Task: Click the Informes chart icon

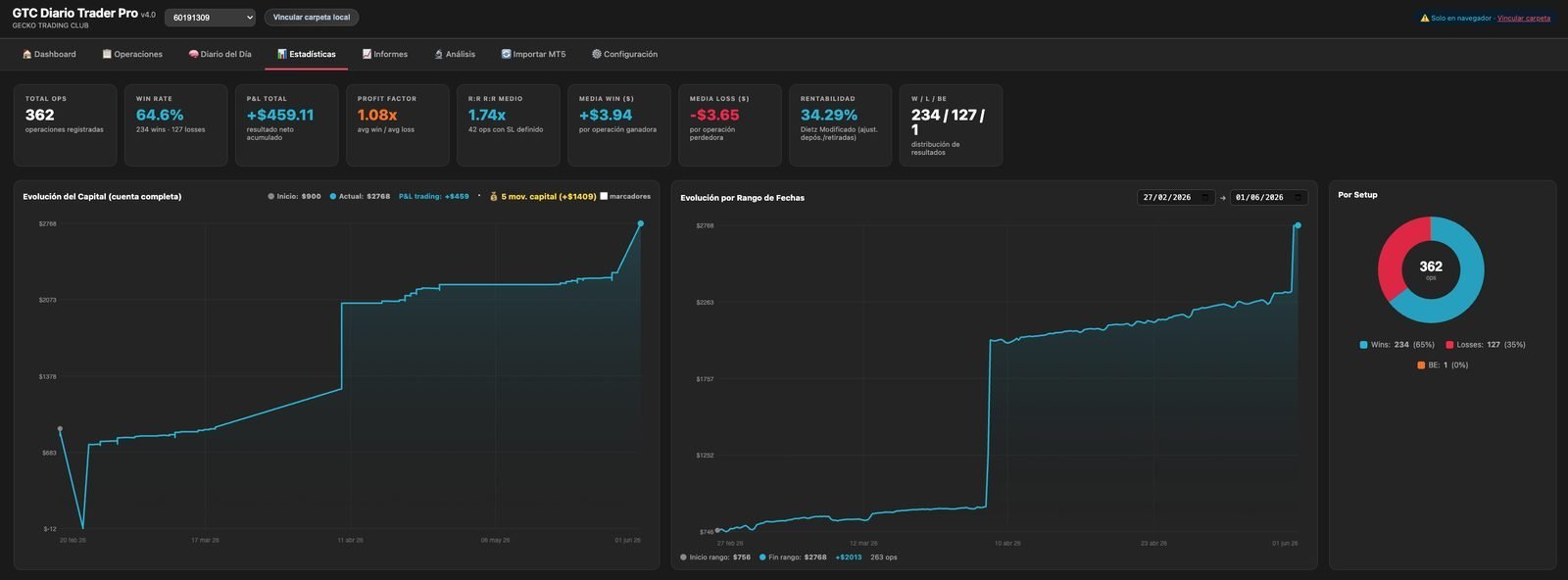Action: coord(367,54)
